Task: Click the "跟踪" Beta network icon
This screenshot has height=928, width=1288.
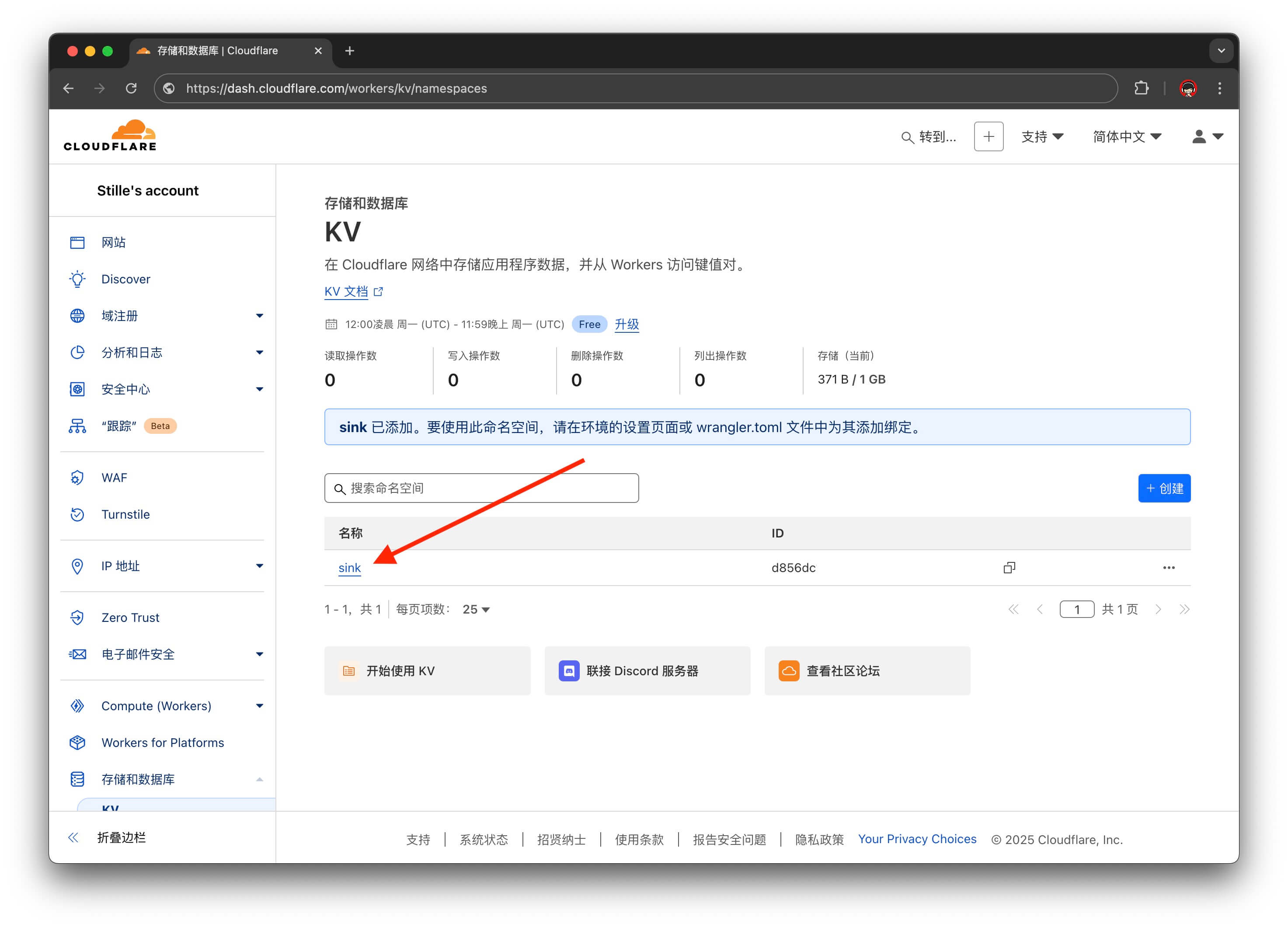Action: tap(77, 426)
